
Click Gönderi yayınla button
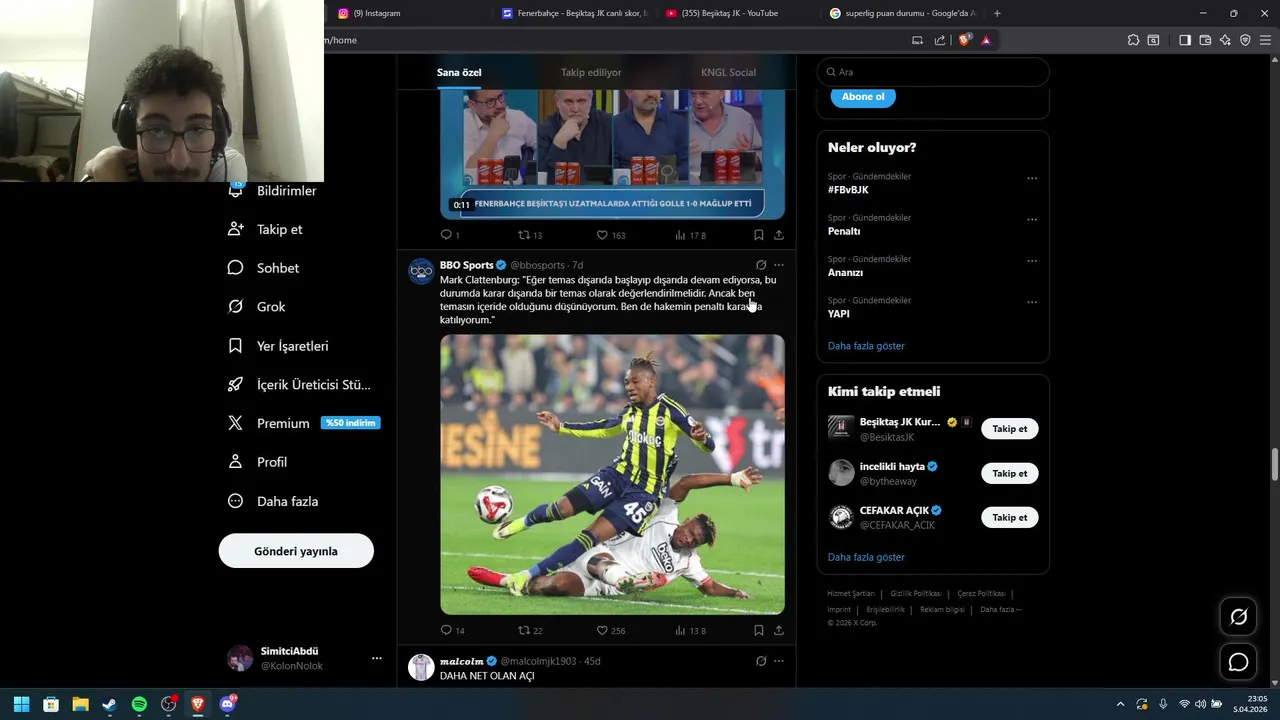pyautogui.click(x=296, y=551)
